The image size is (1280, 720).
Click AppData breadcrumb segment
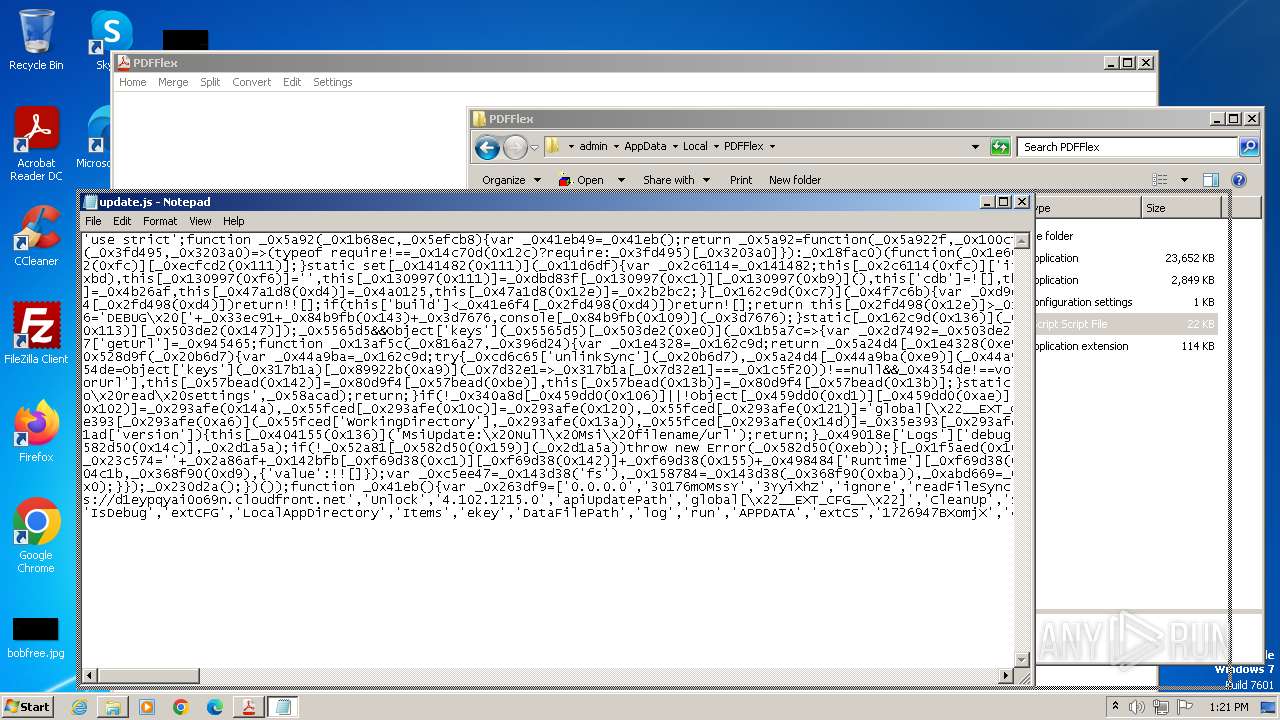pyautogui.click(x=645, y=146)
